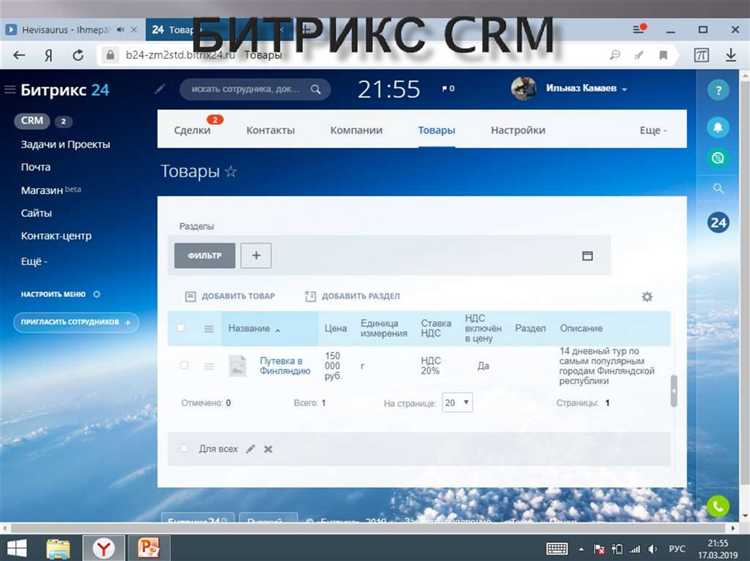Image resolution: width=750 pixels, height=561 pixels.
Task: Reload the page in the browser
Action: point(78,55)
